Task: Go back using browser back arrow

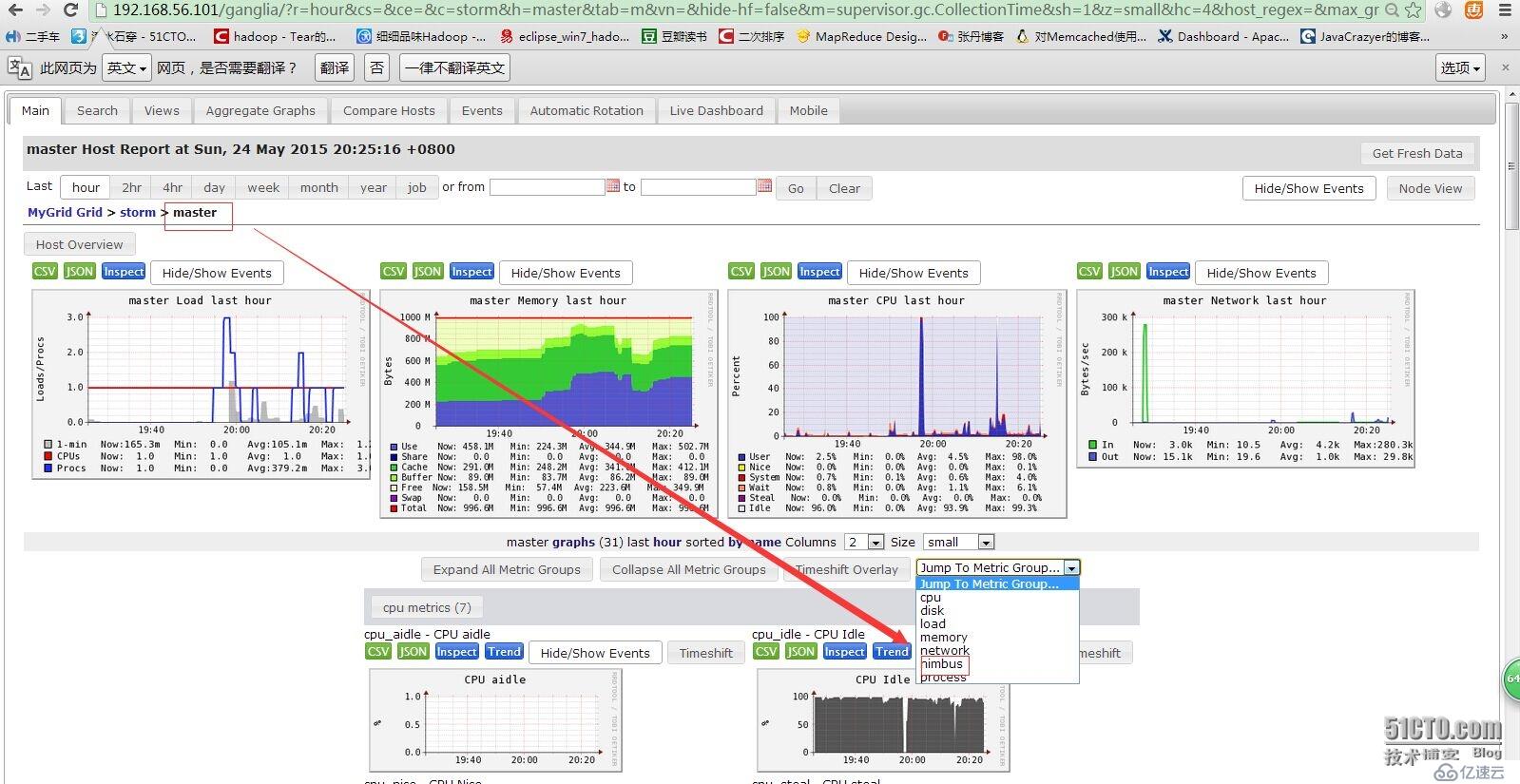Action: [x=15, y=10]
